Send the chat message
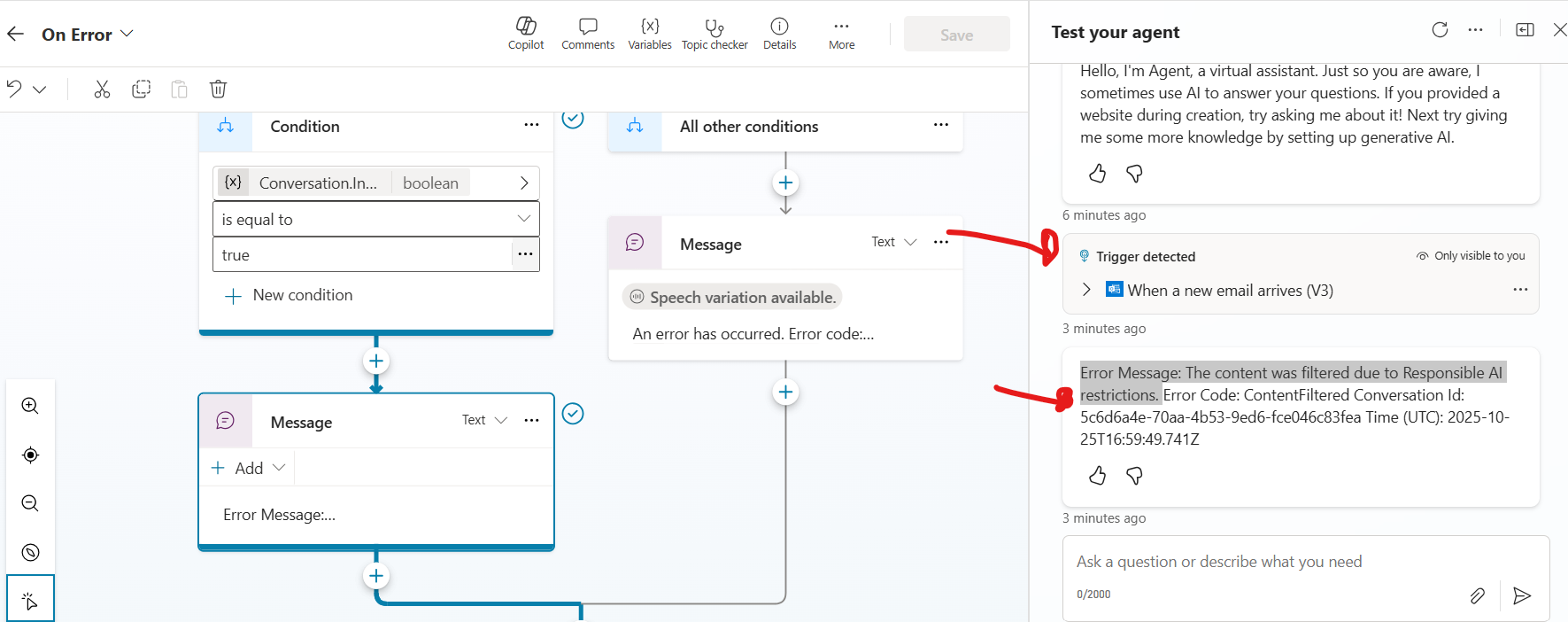Image resolution: width=1568 pixels, height=622 pixels. pyautogui.click(x=1522, y=595)
